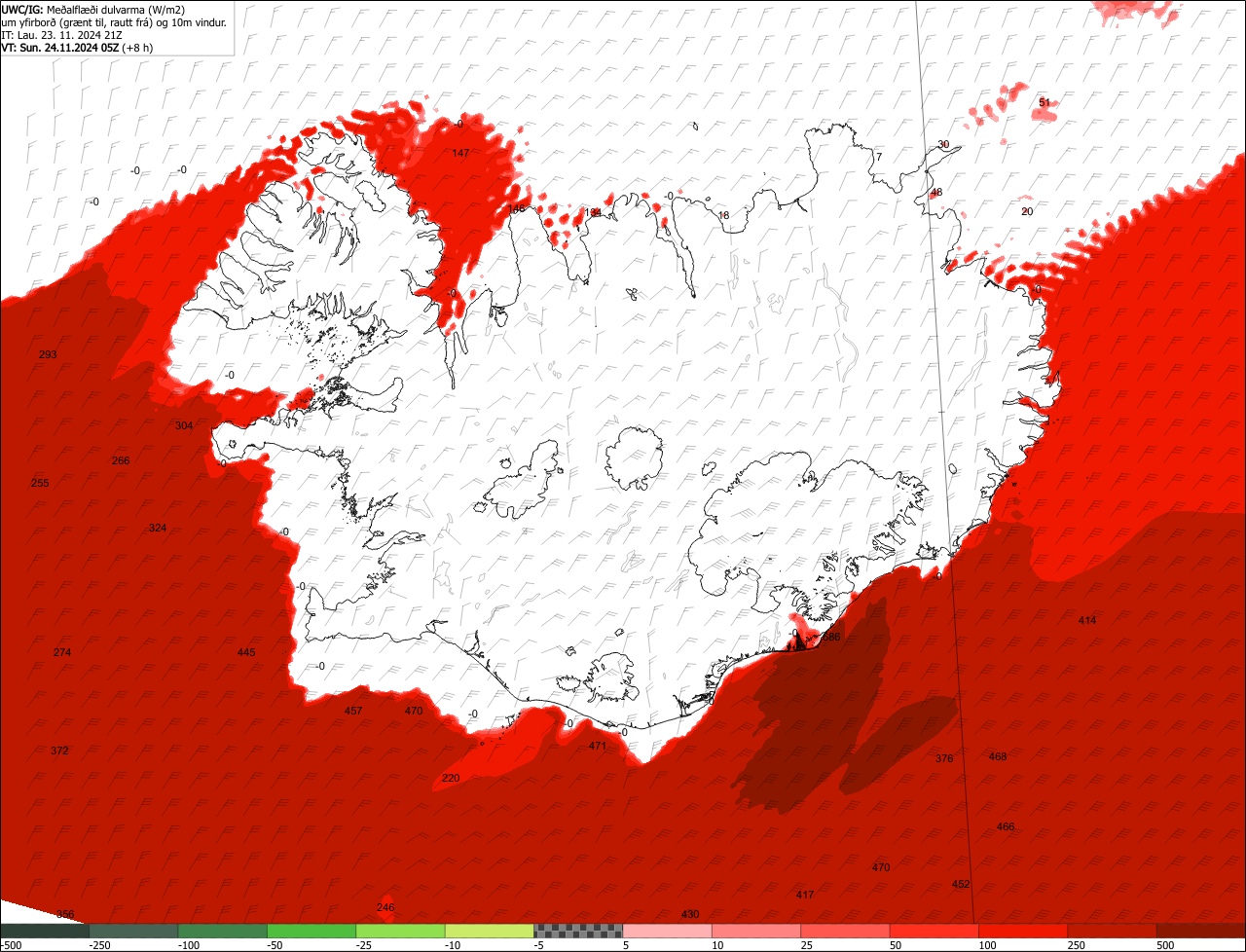Select the red legend segment between 50 and 100
Screen dimensions: 1246x952
[934, 931]
